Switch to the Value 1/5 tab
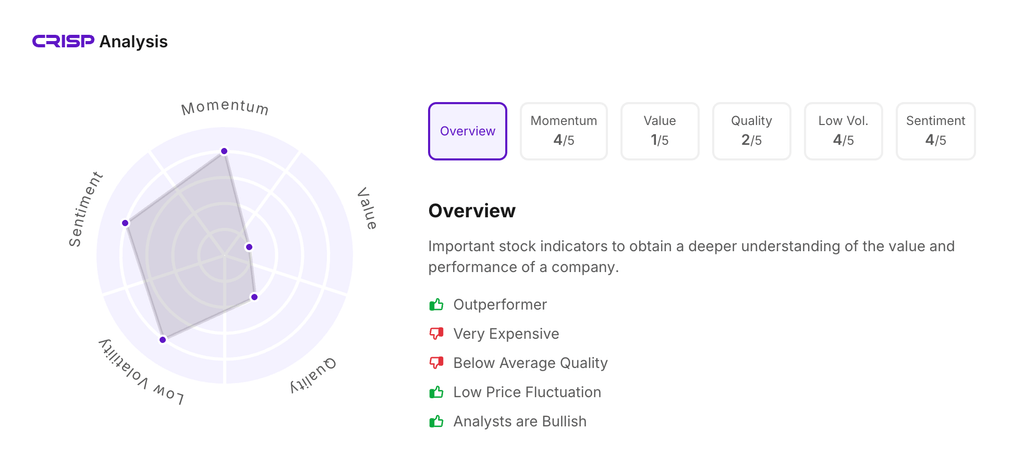Viewport: 1024px width, 469px height. click(x=659, y=131)
